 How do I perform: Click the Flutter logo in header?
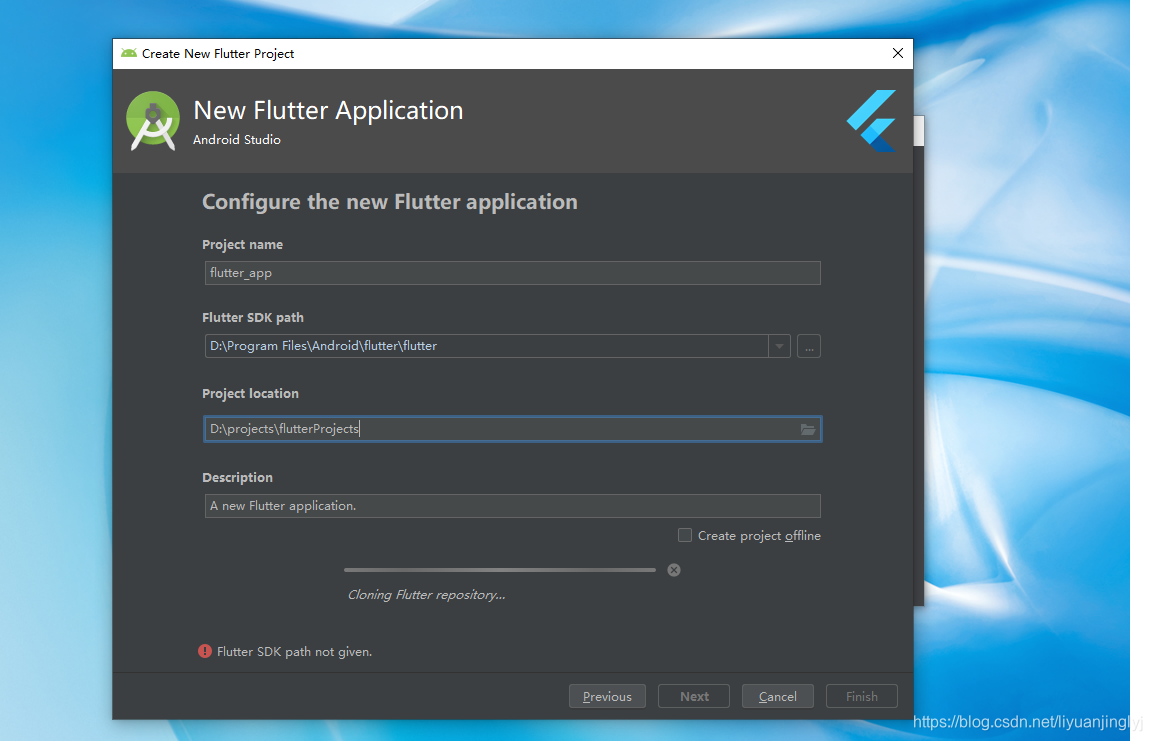[871, 121]
